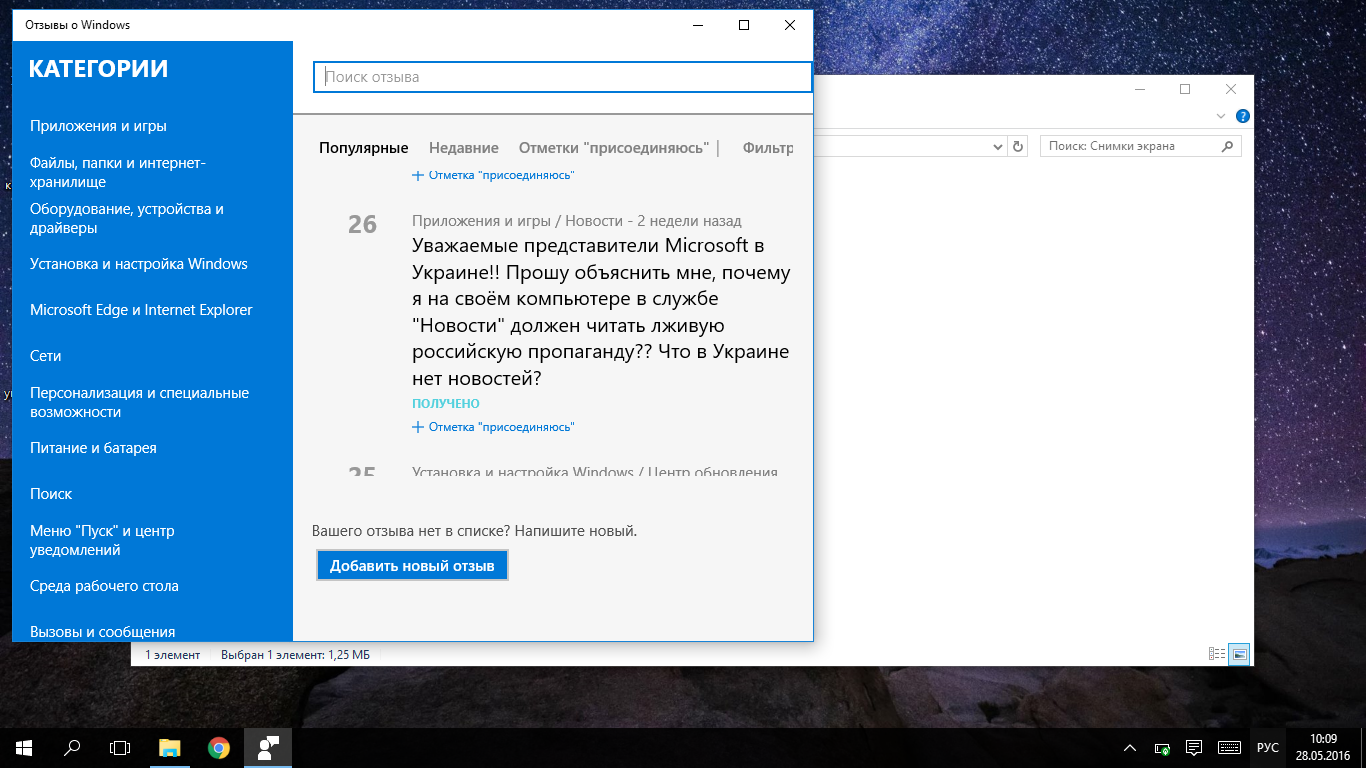Image resolution: width=1366 pixels, height=768 pixels.
Task: Upvote the Microsoft в Украине feedback
Action: coord(494,427)
